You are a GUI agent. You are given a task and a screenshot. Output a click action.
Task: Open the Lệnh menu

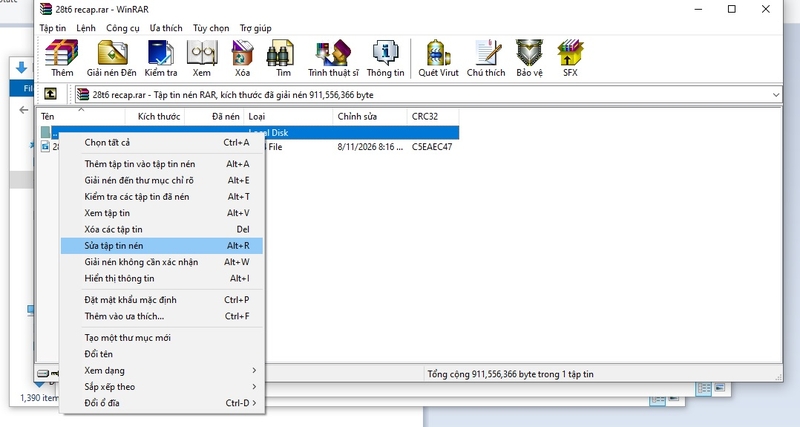86,28
